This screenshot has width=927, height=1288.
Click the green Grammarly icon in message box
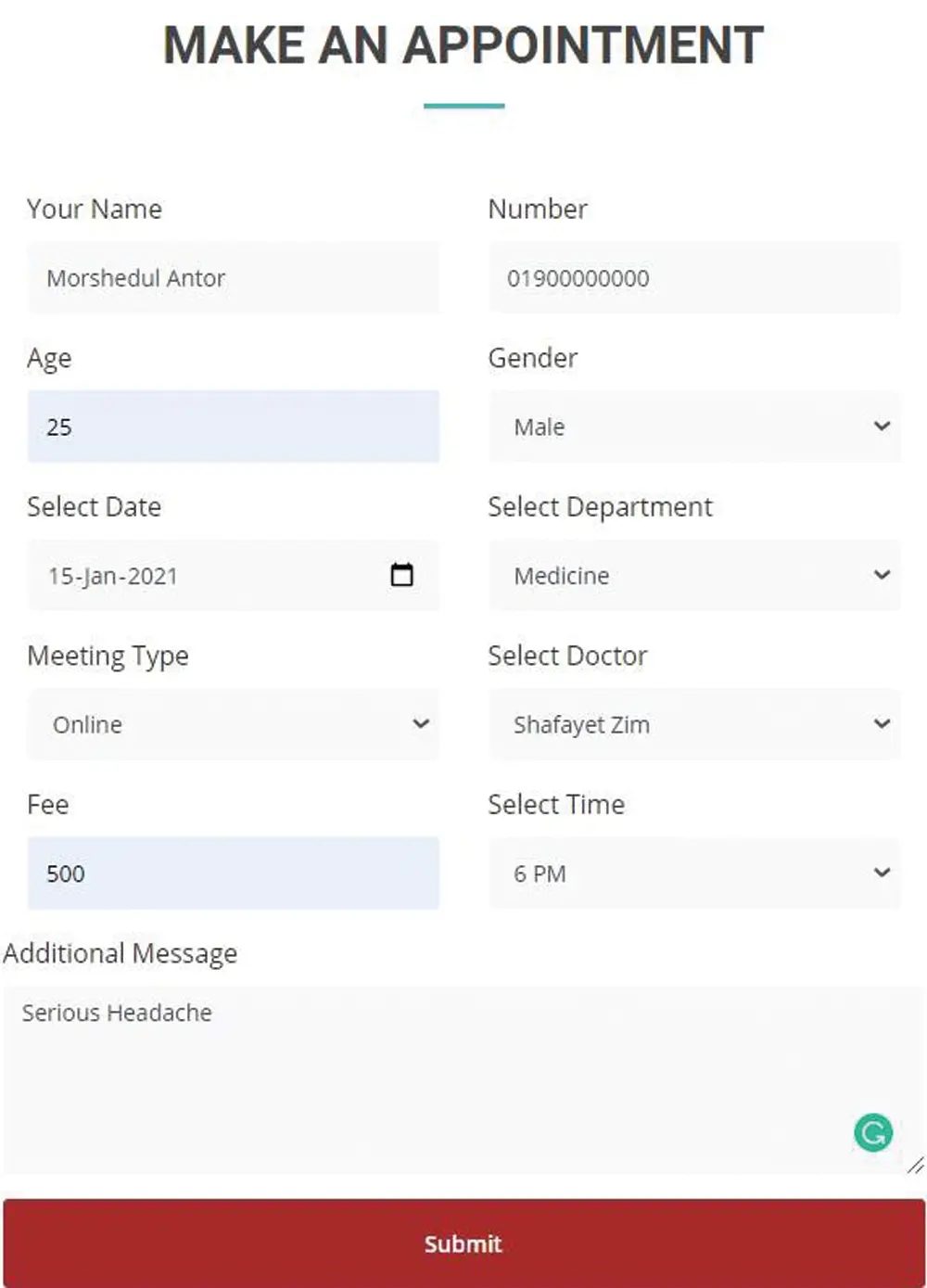click(872, 1132)
